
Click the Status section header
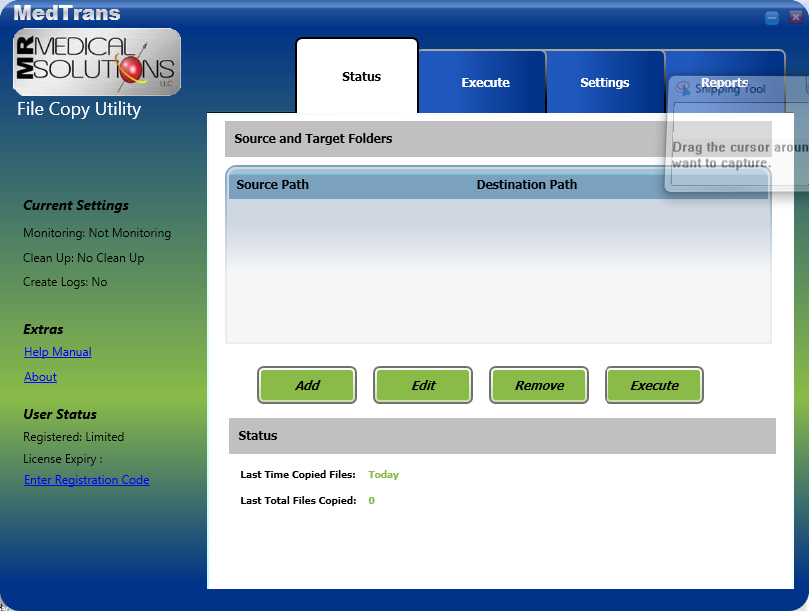point(258,436)
